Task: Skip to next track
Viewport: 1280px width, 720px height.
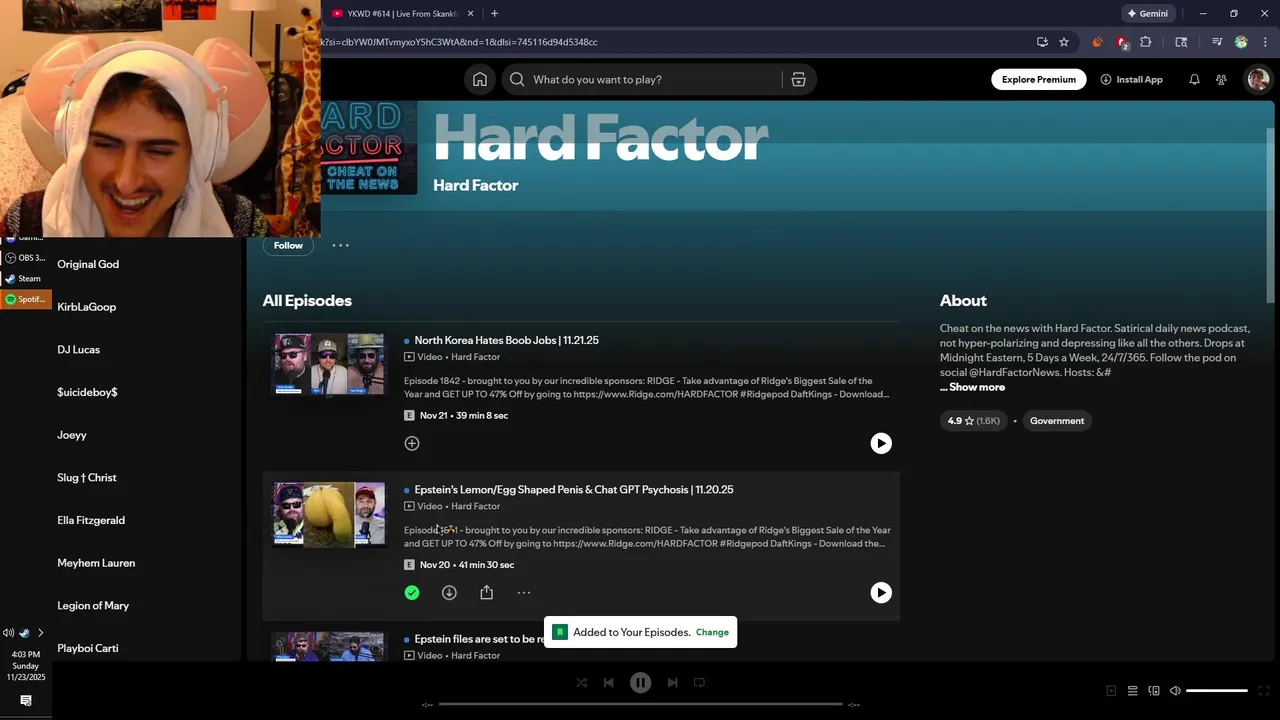Action: pos(673,683)
